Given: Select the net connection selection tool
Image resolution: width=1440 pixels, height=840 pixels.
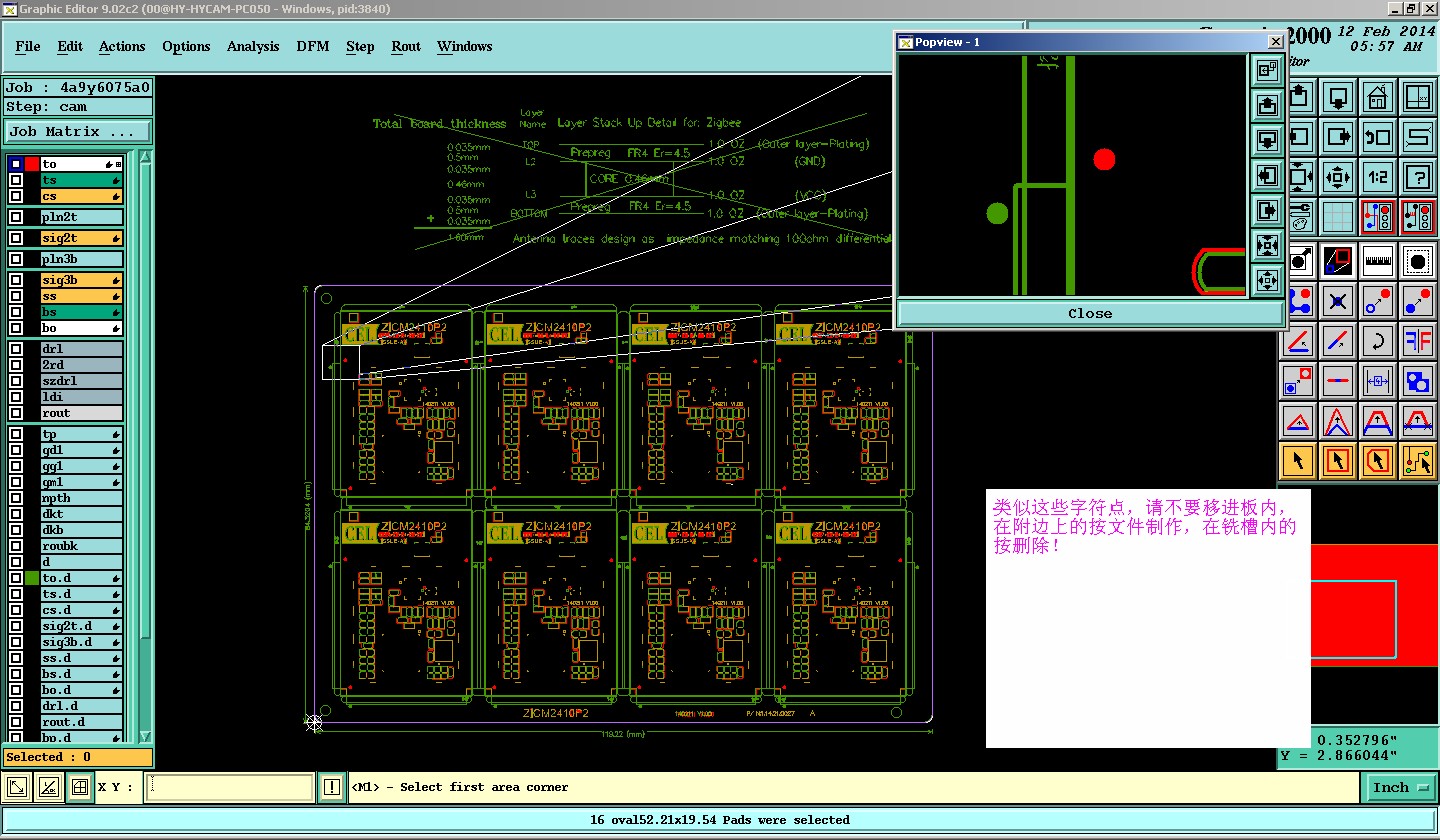Looking at the screenshot, I should pos(1418,460).
